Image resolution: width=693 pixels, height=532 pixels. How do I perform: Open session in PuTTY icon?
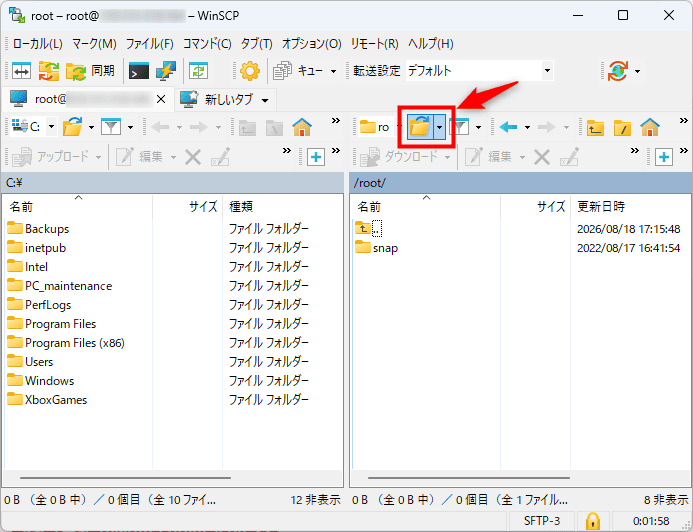(x=166, y=71)
